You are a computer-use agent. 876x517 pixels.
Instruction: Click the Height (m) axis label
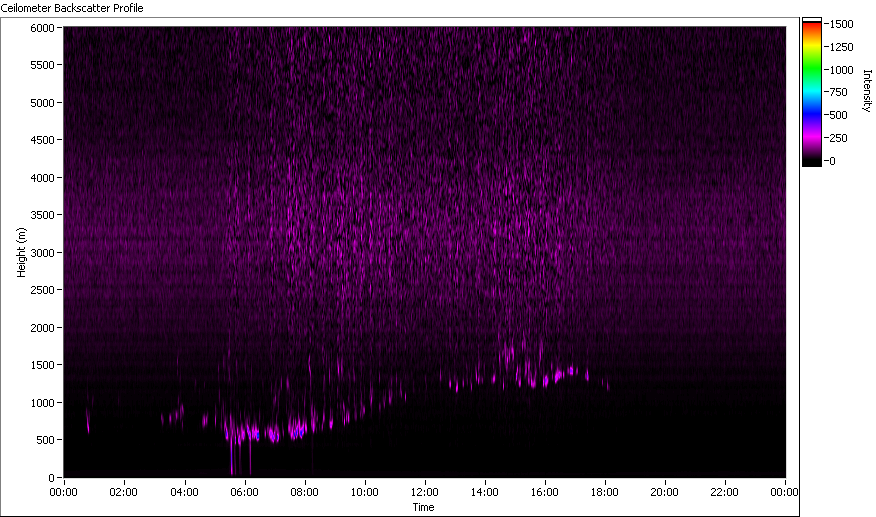coord(21,252)
